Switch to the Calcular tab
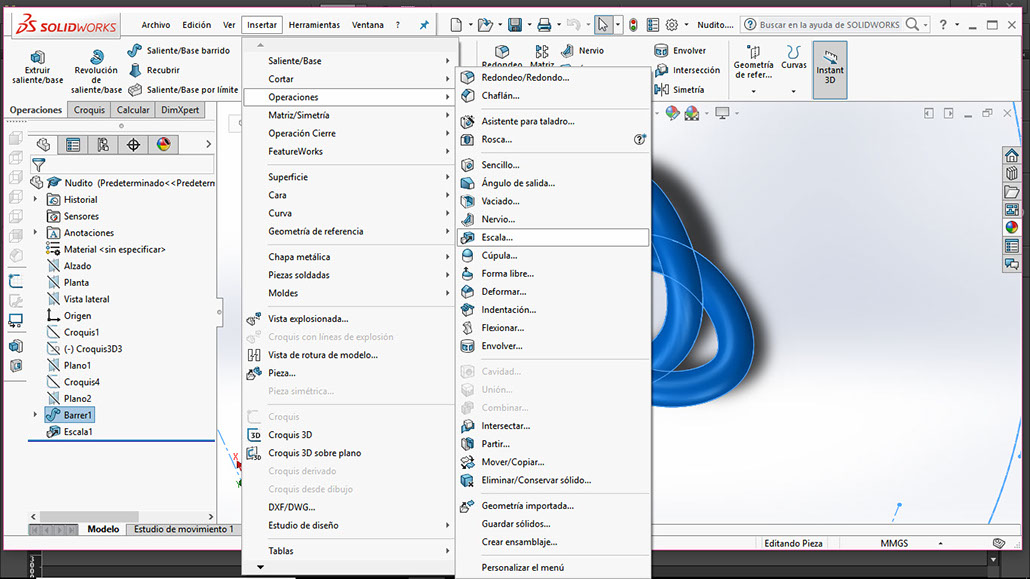The width and height of the screenshot is (1030, 579). [133, 110]
